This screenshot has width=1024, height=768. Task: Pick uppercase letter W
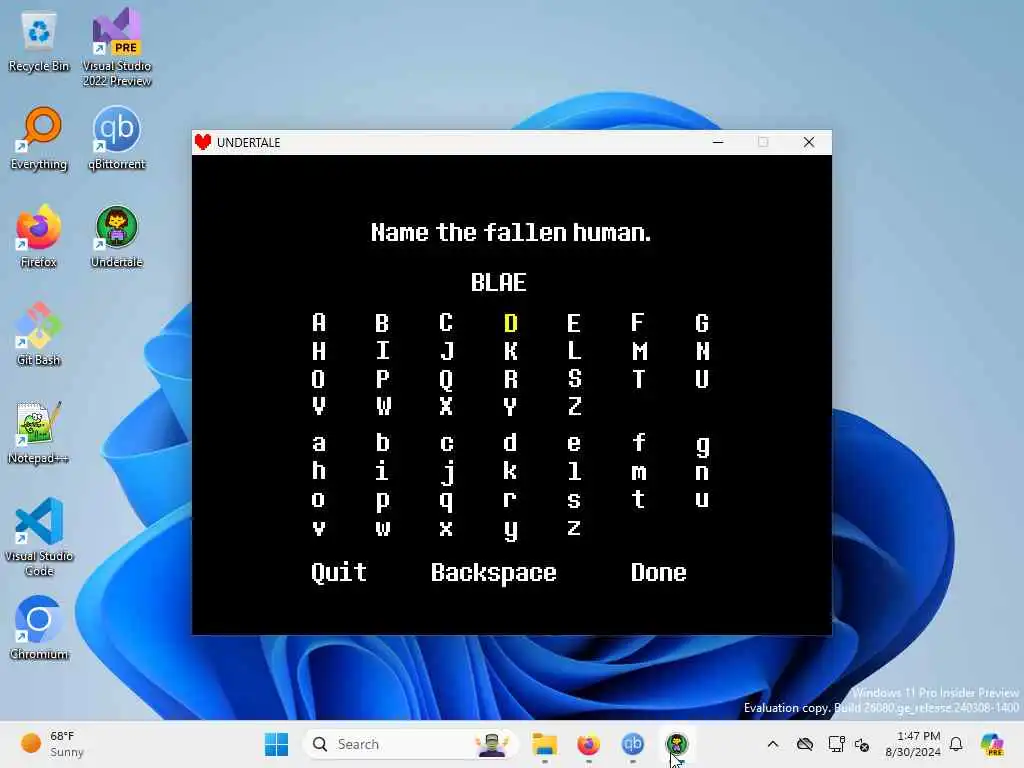pos(383,406)
